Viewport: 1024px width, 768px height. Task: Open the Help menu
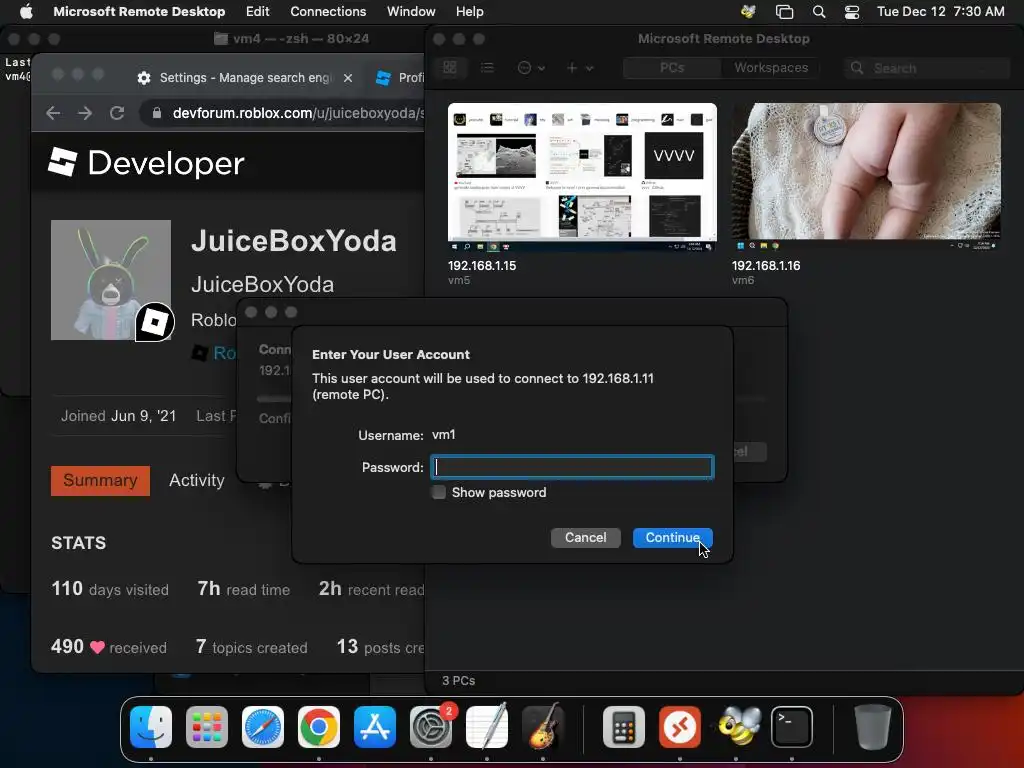point(470,12)
